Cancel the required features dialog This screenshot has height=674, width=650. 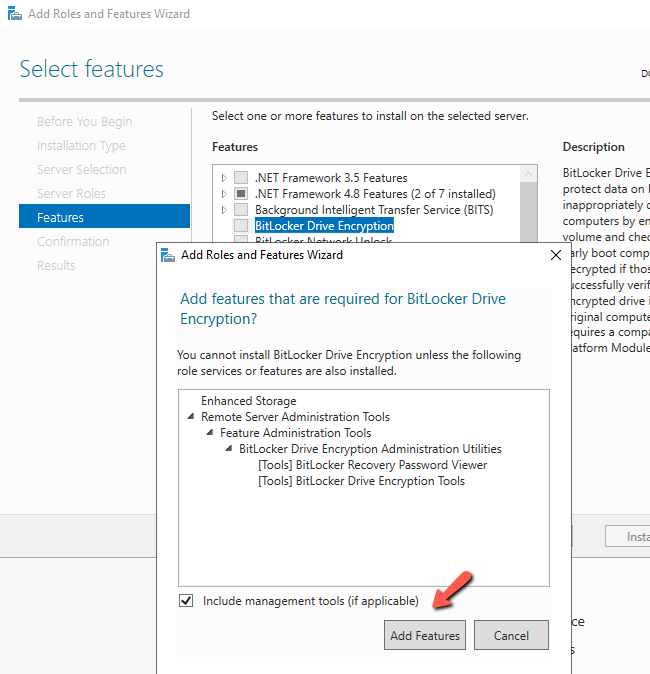pos(511,635)
